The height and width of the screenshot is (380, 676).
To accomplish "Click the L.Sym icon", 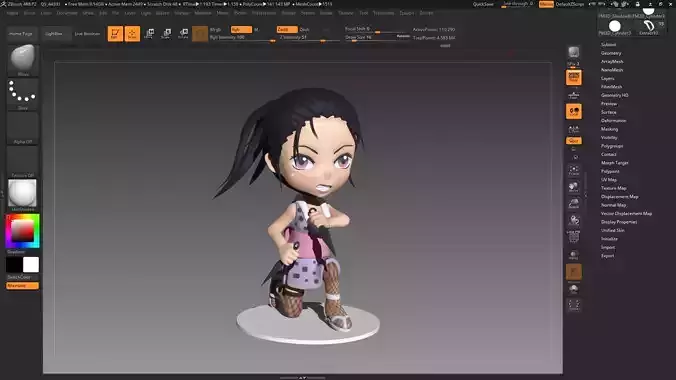I will pos(573,129).
